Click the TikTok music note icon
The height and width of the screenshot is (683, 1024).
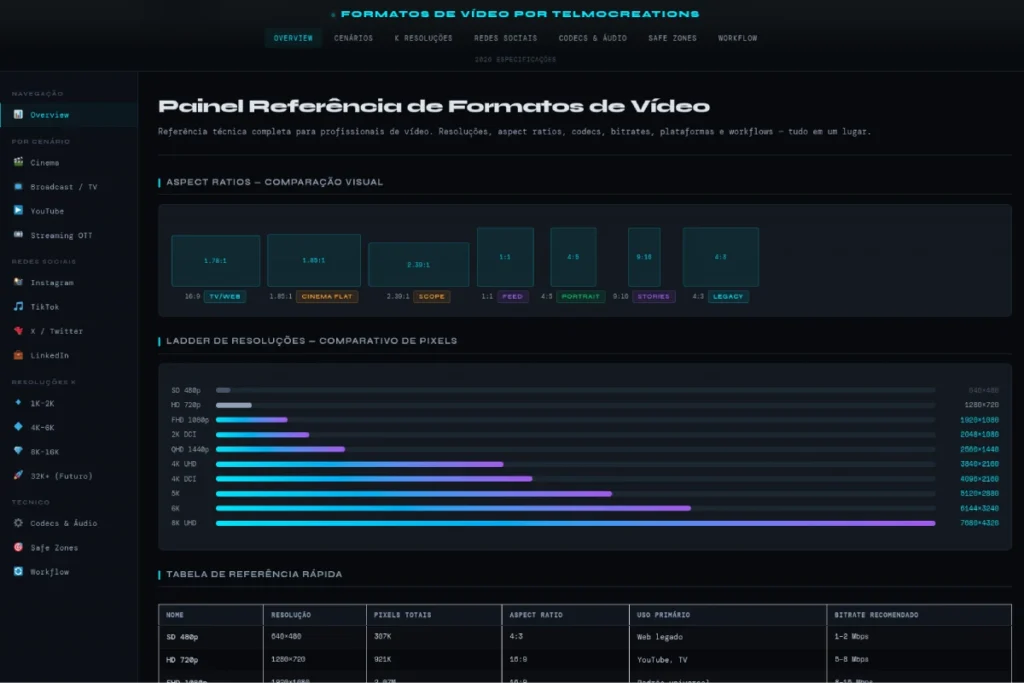click(x=18, y=307)
